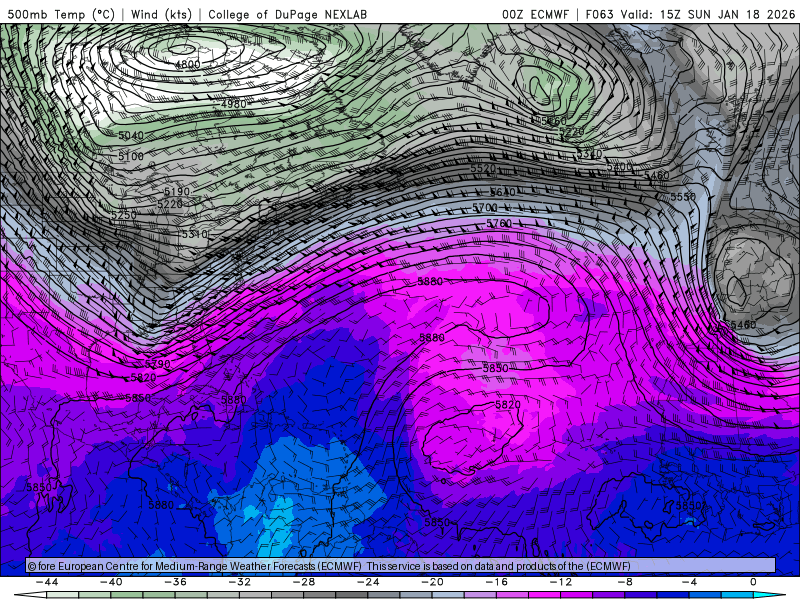Click the "00Z ECMWF" model run label
The image size is (800, 600).
535,14
